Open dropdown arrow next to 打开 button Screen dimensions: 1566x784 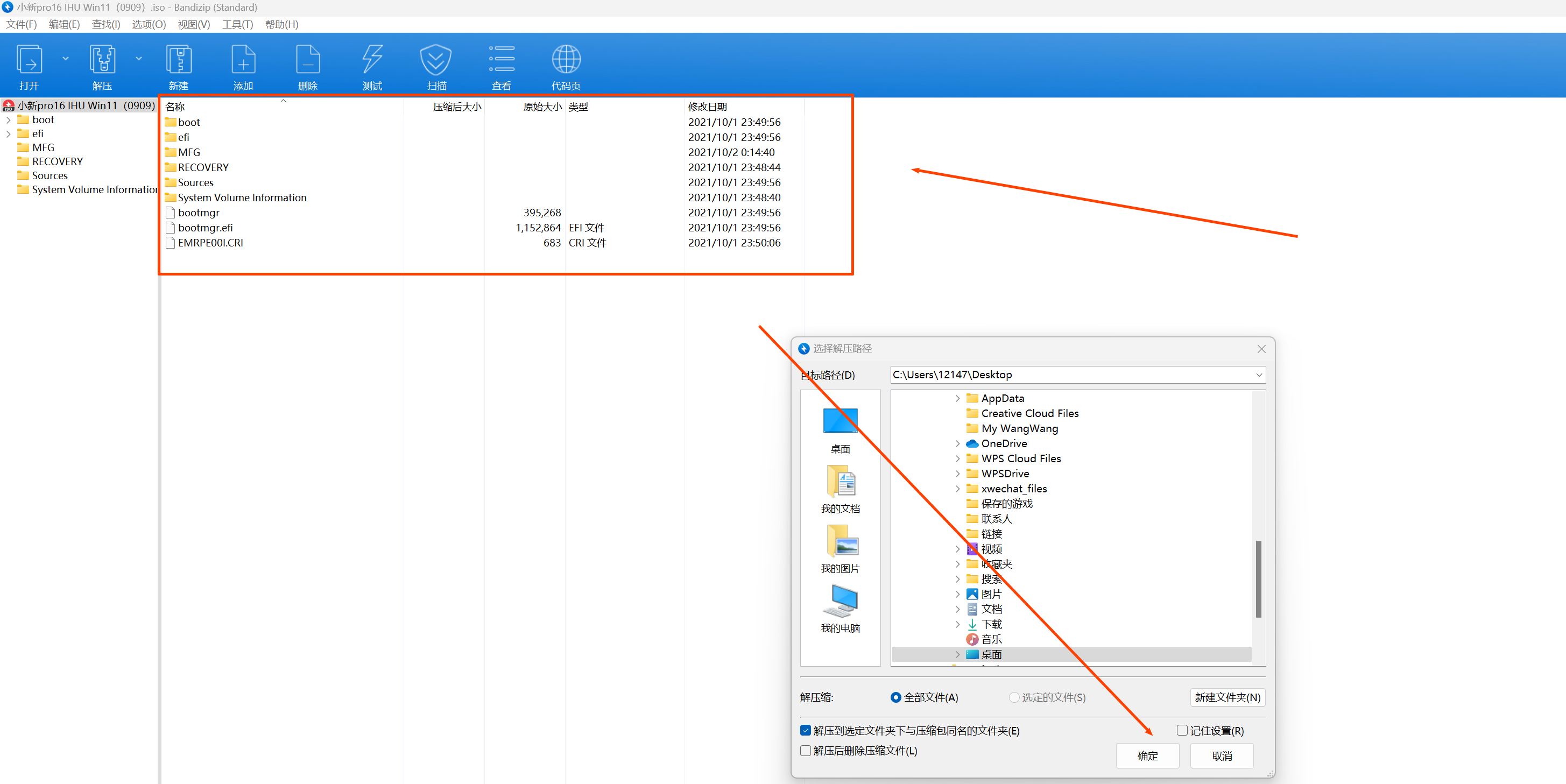(66, 59)
